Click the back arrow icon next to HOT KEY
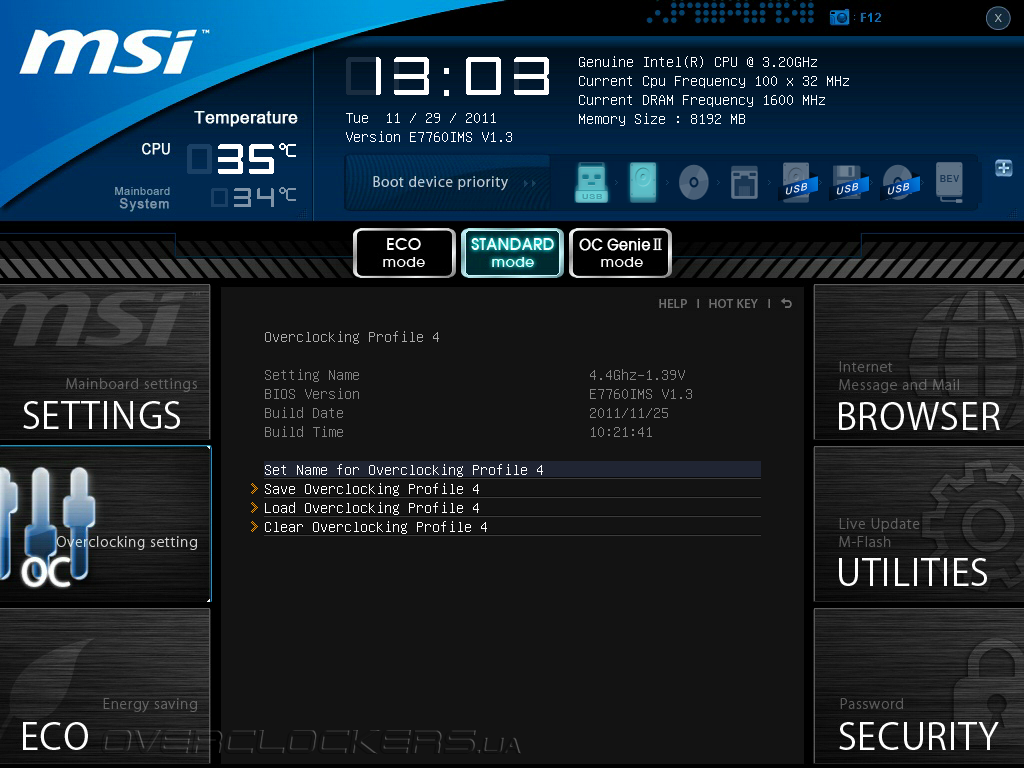 [787, 304]
